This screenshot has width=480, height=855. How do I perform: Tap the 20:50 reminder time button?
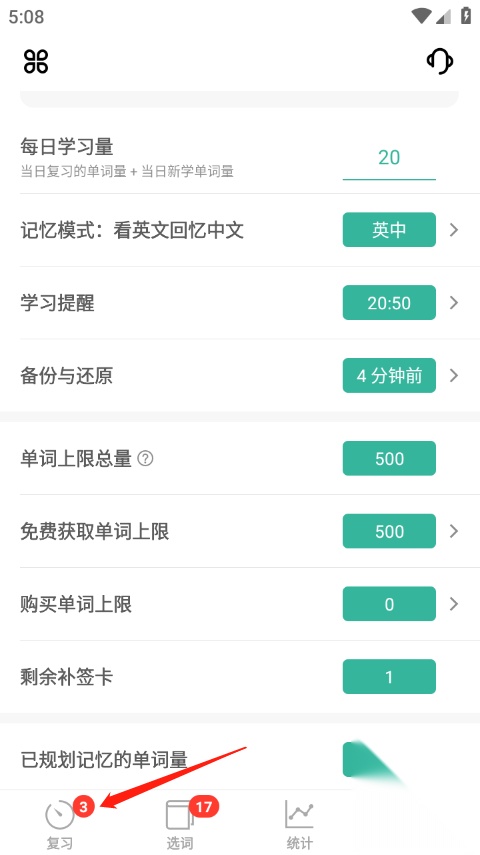click(x=389, y=303)
